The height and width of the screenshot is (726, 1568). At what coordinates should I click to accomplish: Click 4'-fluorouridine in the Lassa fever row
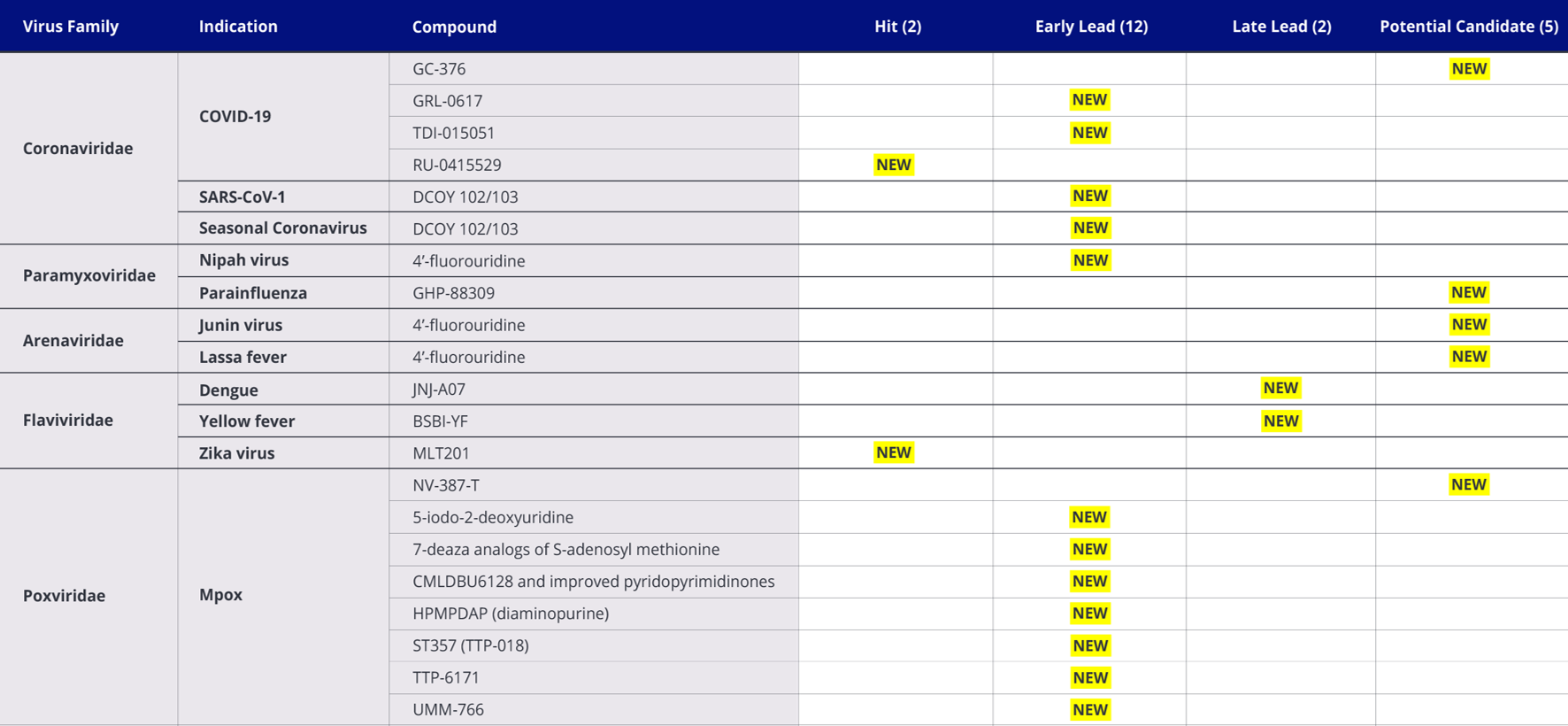pyautogui.click(x=469, y=357)
